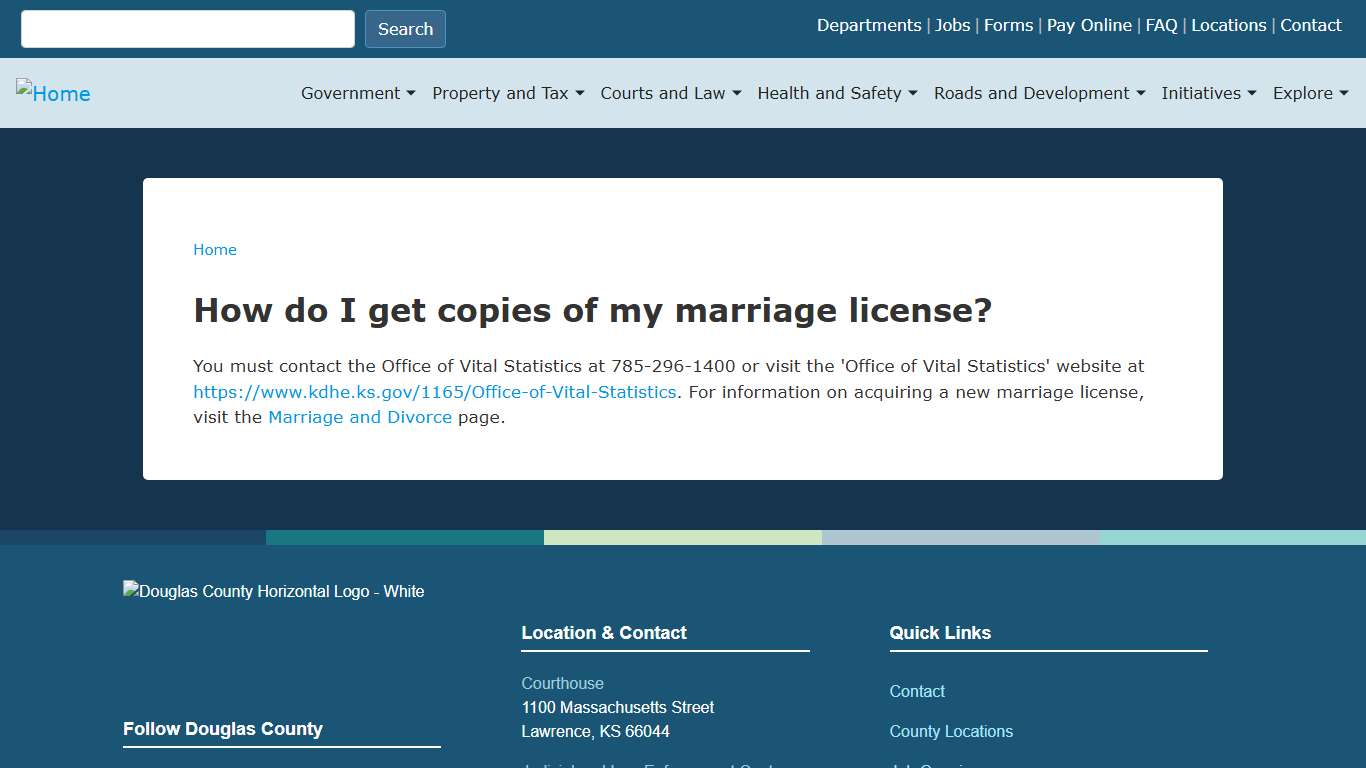The width and height of the screenshot is (1366, 768).
Task: Click inside the search text box
Action: (186, 28)
